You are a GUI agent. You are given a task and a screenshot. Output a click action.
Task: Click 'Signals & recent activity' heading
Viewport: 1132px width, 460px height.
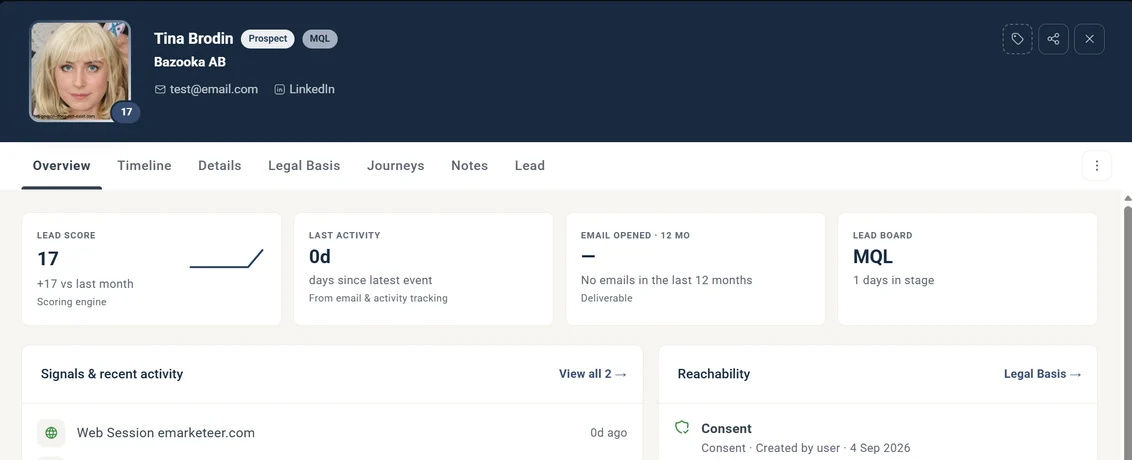112,374
